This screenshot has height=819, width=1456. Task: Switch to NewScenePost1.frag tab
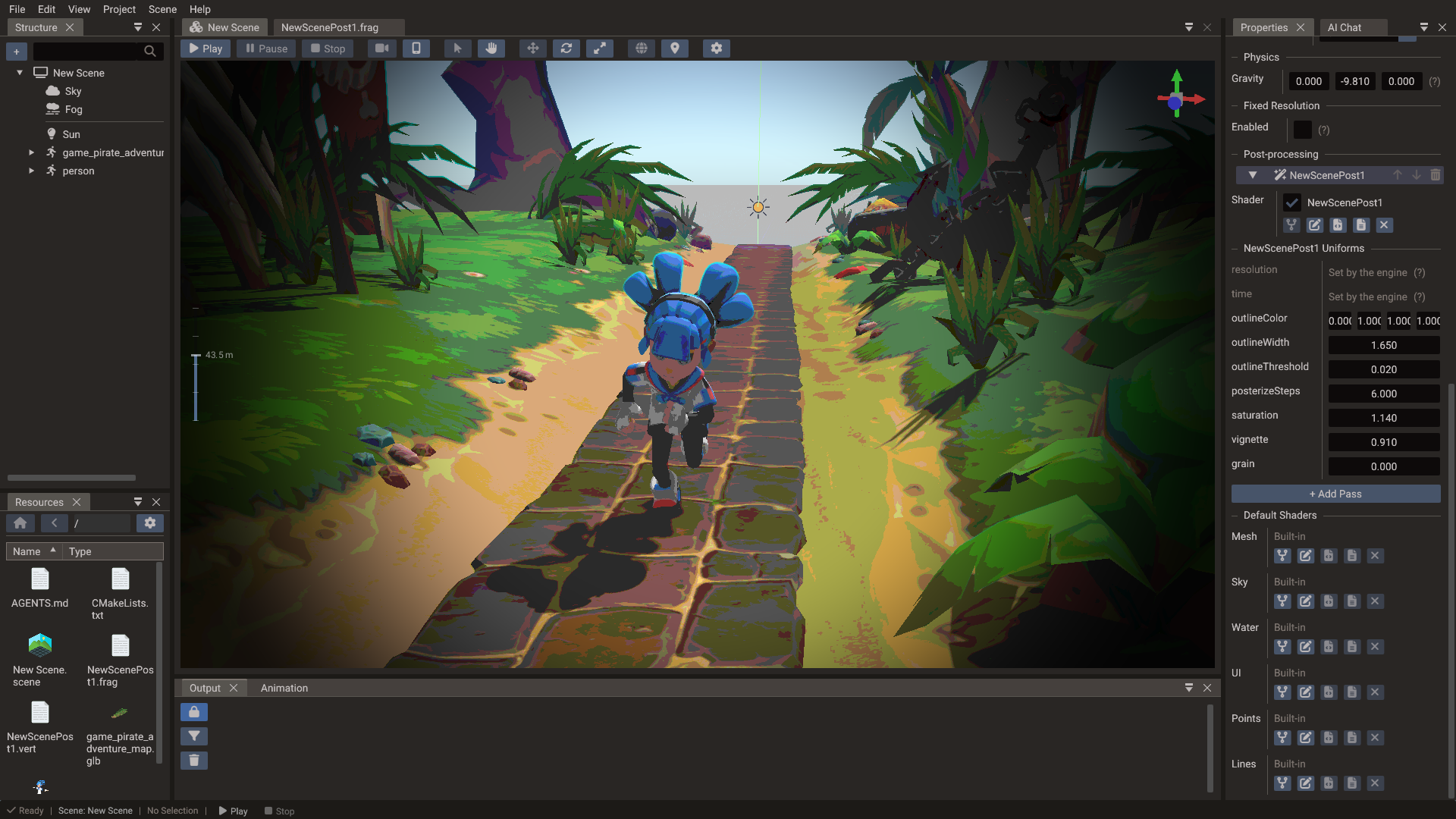click(x=330, y=27)
